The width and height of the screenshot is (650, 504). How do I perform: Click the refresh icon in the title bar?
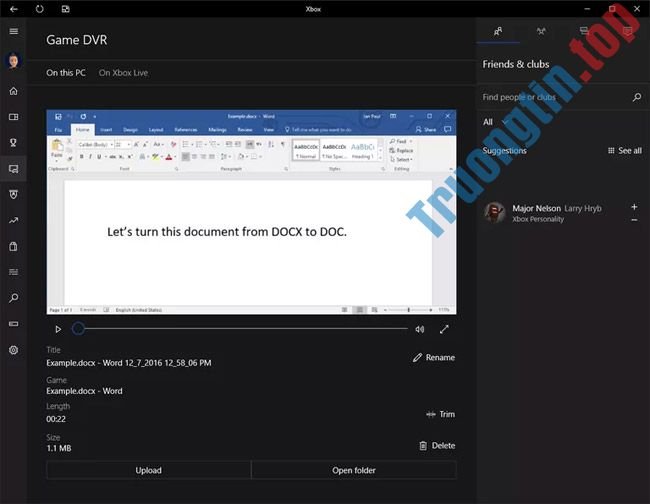39,9
